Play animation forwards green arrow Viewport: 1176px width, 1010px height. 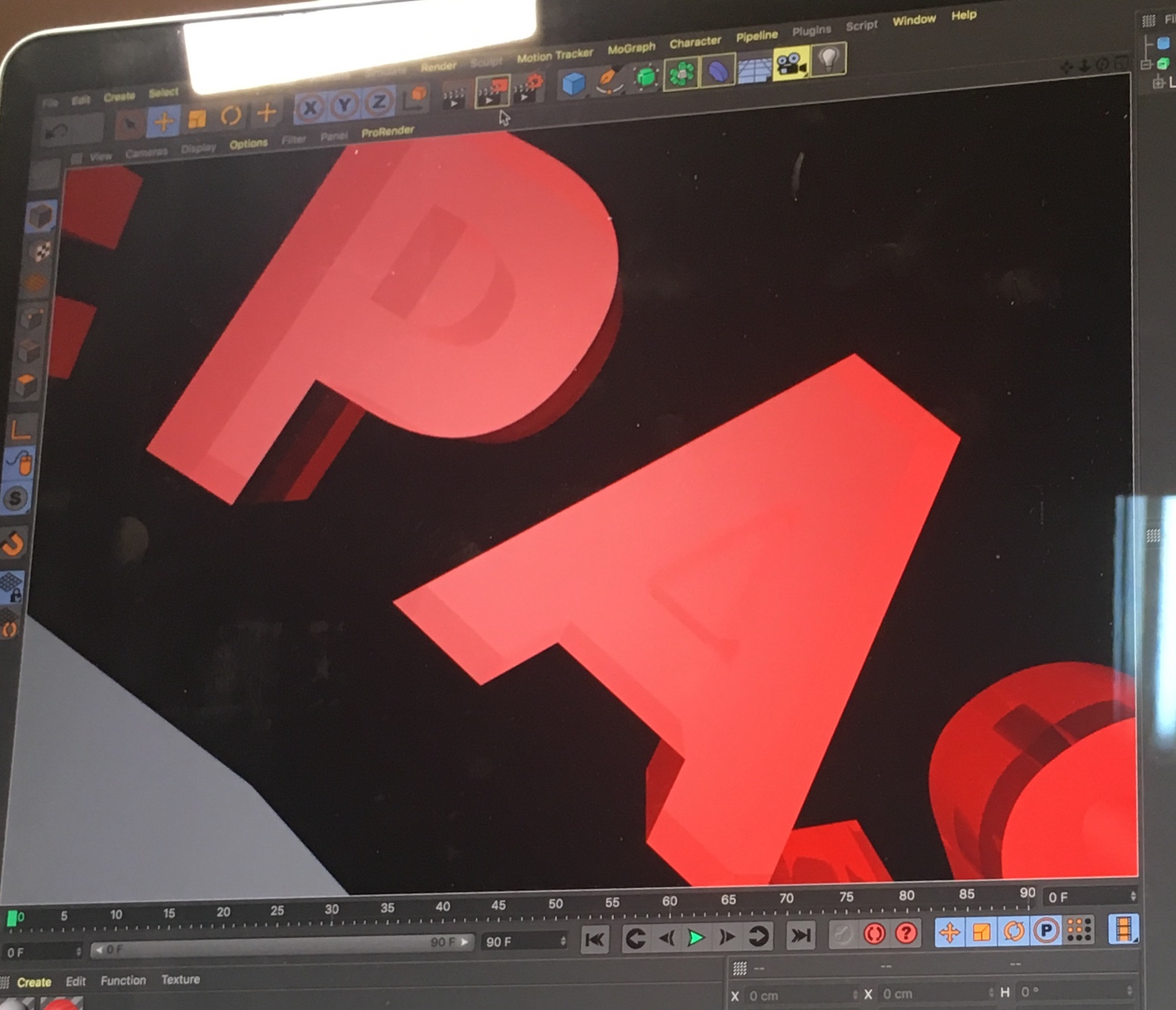click(x=696, y=937)
